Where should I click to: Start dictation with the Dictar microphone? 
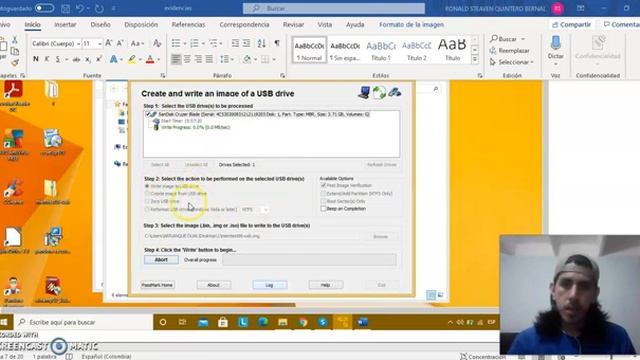pyautogui.click(x=556, y=48)
